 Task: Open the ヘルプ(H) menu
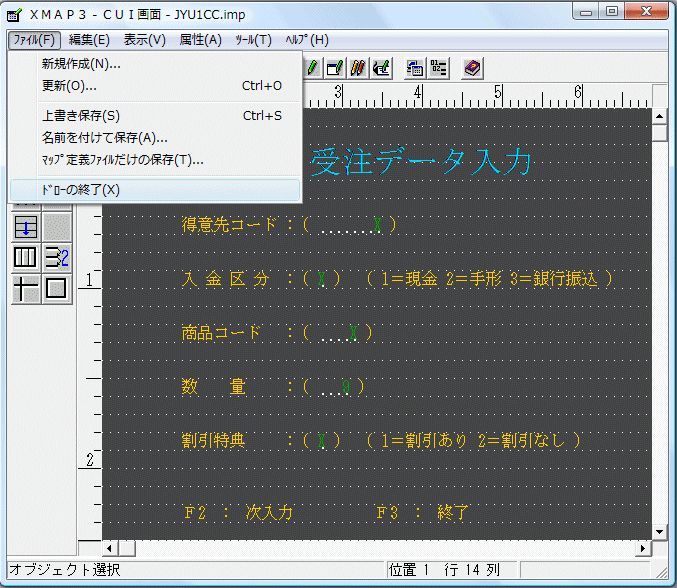[307, 40]
